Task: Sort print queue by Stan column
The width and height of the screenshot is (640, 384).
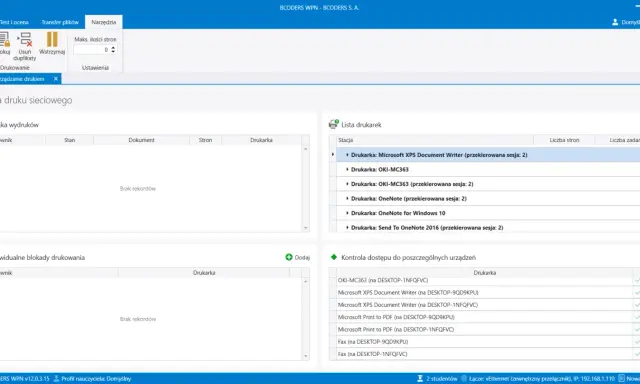Action: (69, 140)
